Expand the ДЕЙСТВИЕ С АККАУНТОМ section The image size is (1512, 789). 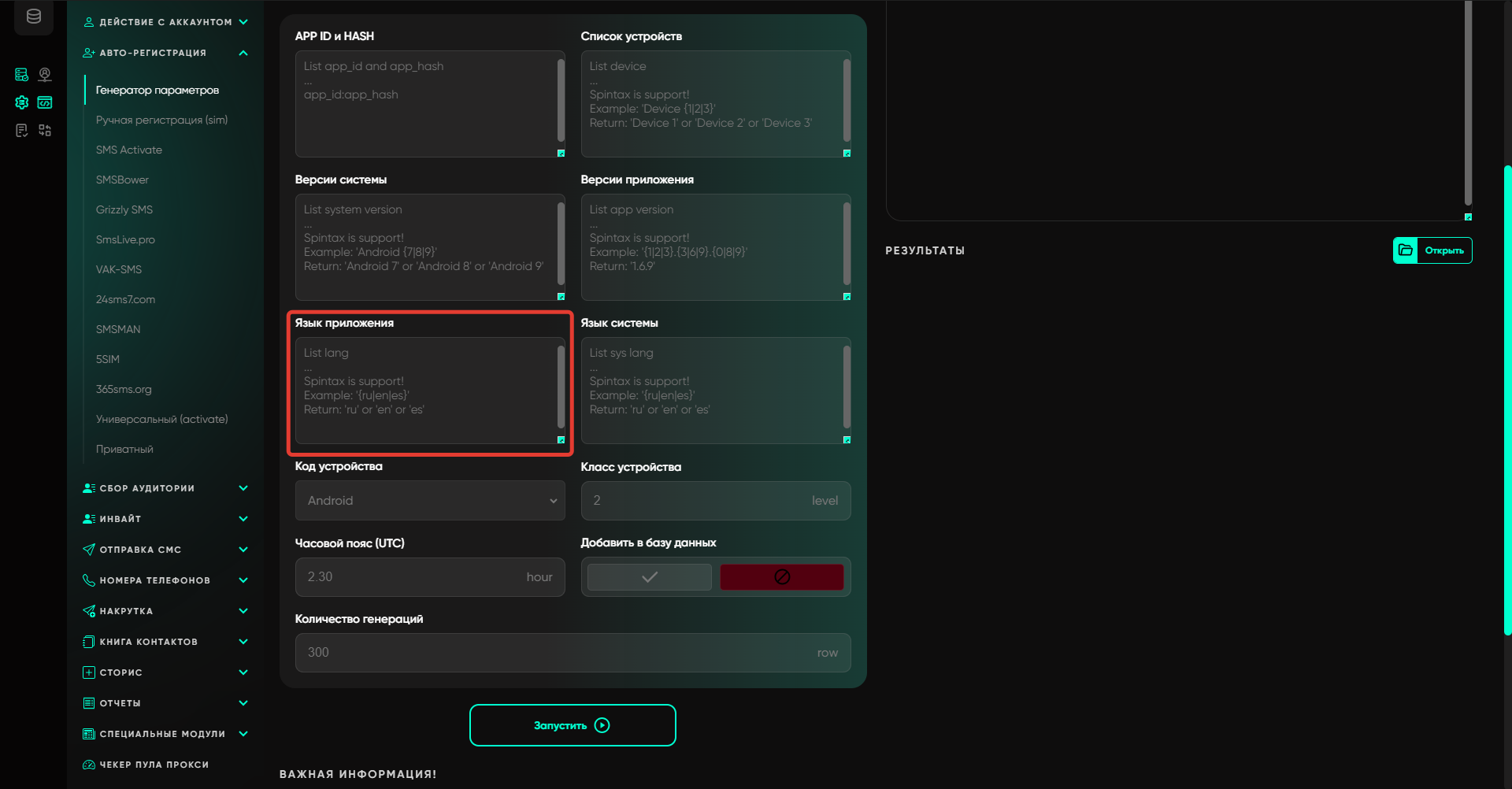(x=243, y=22)
